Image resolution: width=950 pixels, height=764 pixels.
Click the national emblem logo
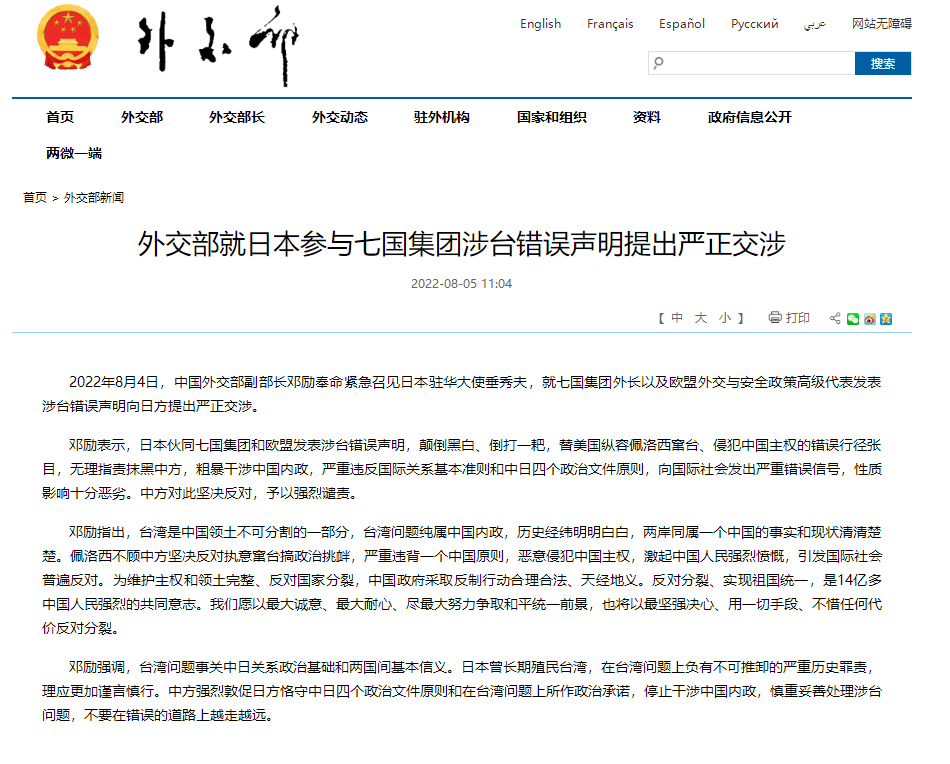point(67,38)
